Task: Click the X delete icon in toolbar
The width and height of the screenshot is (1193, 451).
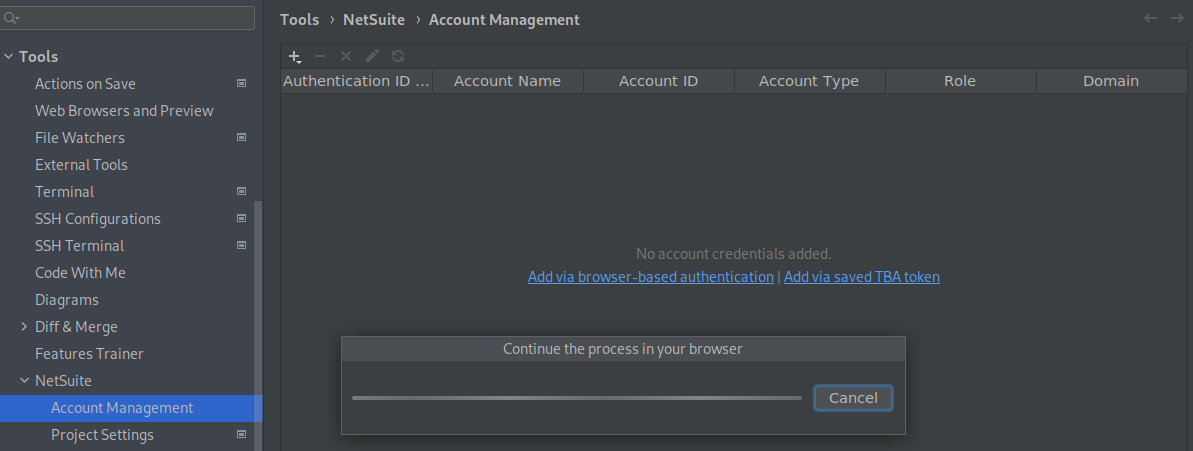Action: point(345,56)
